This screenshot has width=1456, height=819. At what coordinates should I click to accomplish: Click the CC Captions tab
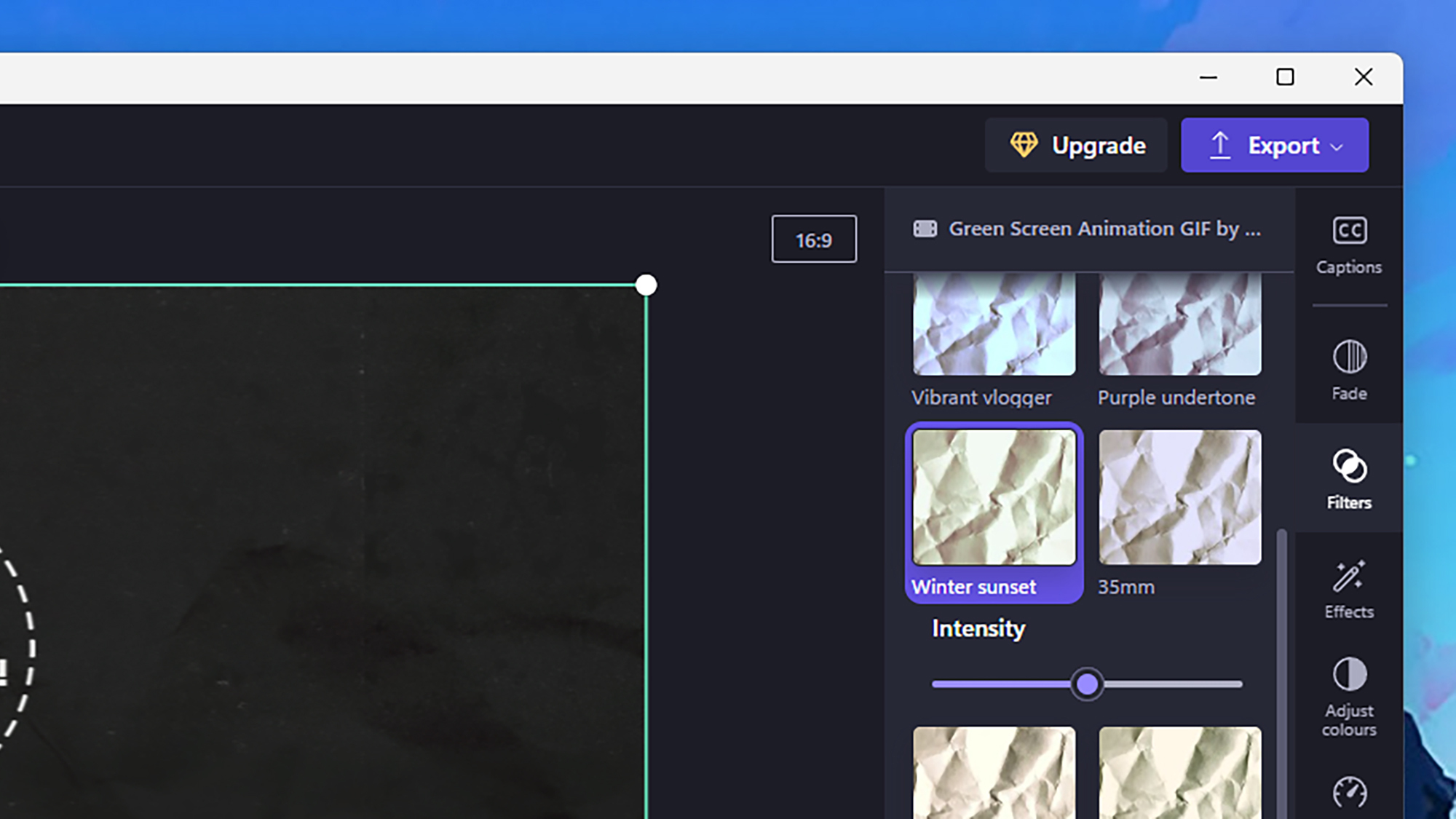1350,244
